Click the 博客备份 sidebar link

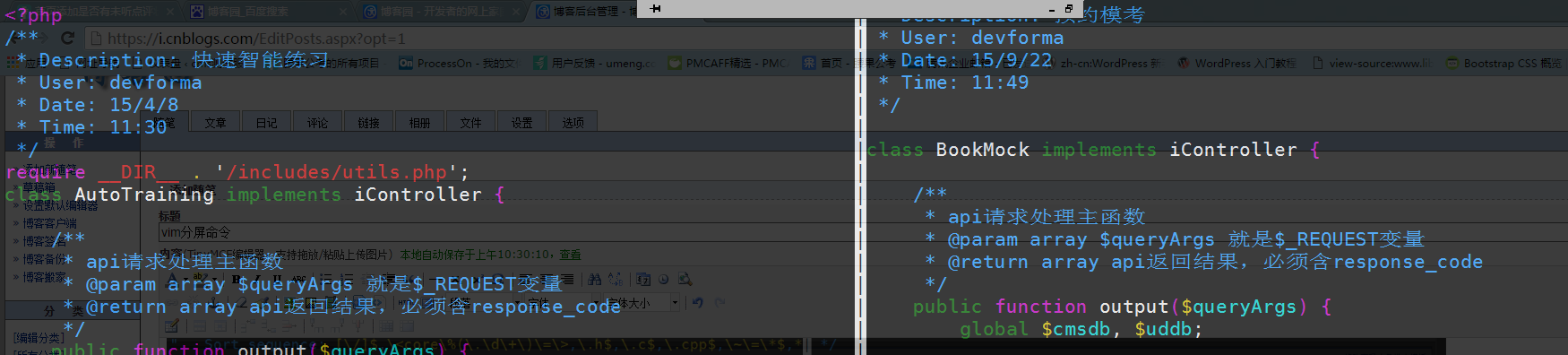point(44,259)
